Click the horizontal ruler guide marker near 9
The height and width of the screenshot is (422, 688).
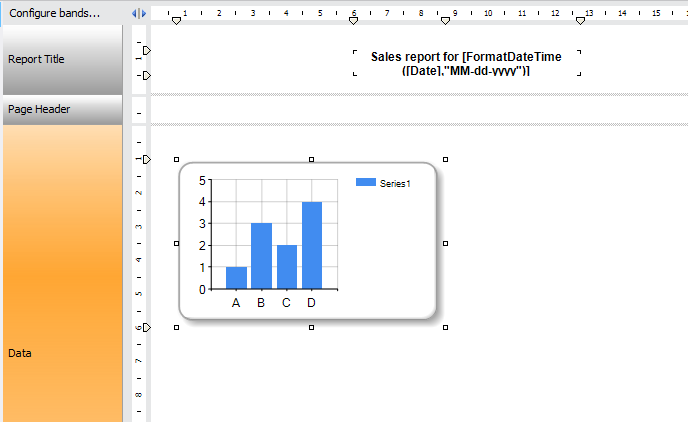pyautogui.click(x=445, y=21)
